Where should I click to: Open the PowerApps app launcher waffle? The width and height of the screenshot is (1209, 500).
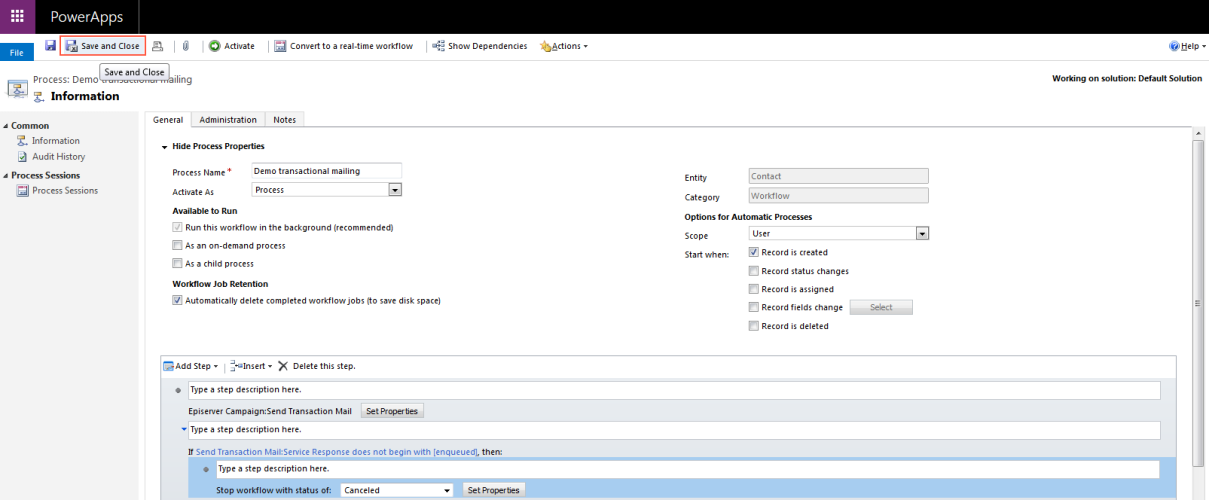17,17
